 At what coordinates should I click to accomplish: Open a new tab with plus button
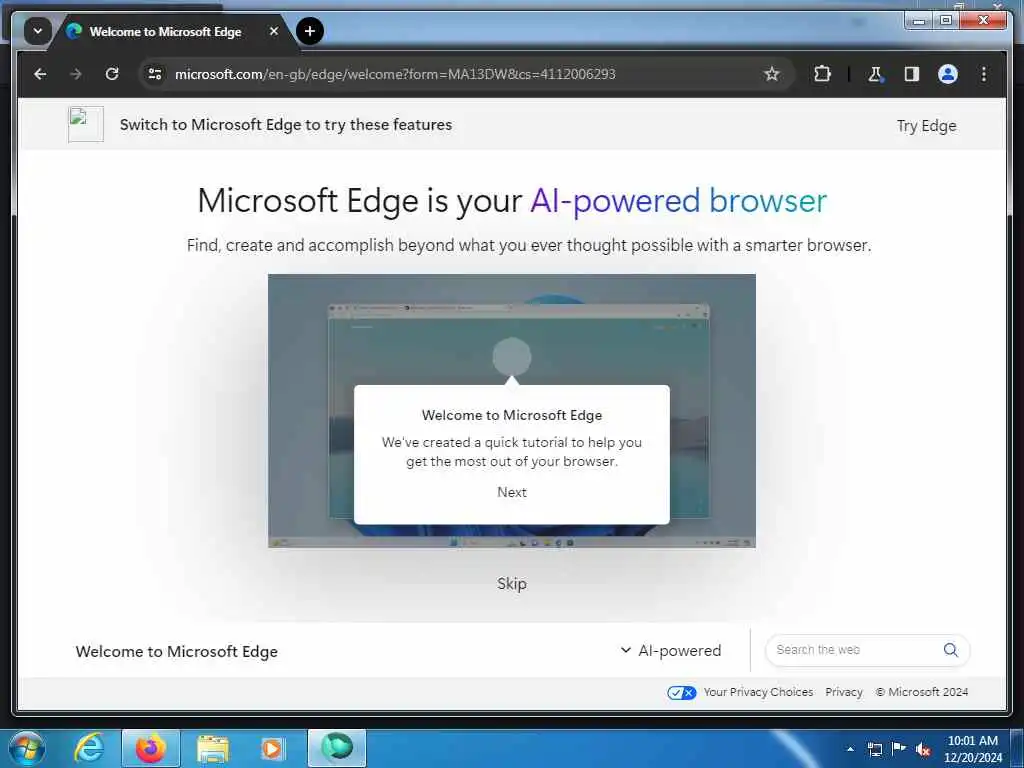pos(310,31)
